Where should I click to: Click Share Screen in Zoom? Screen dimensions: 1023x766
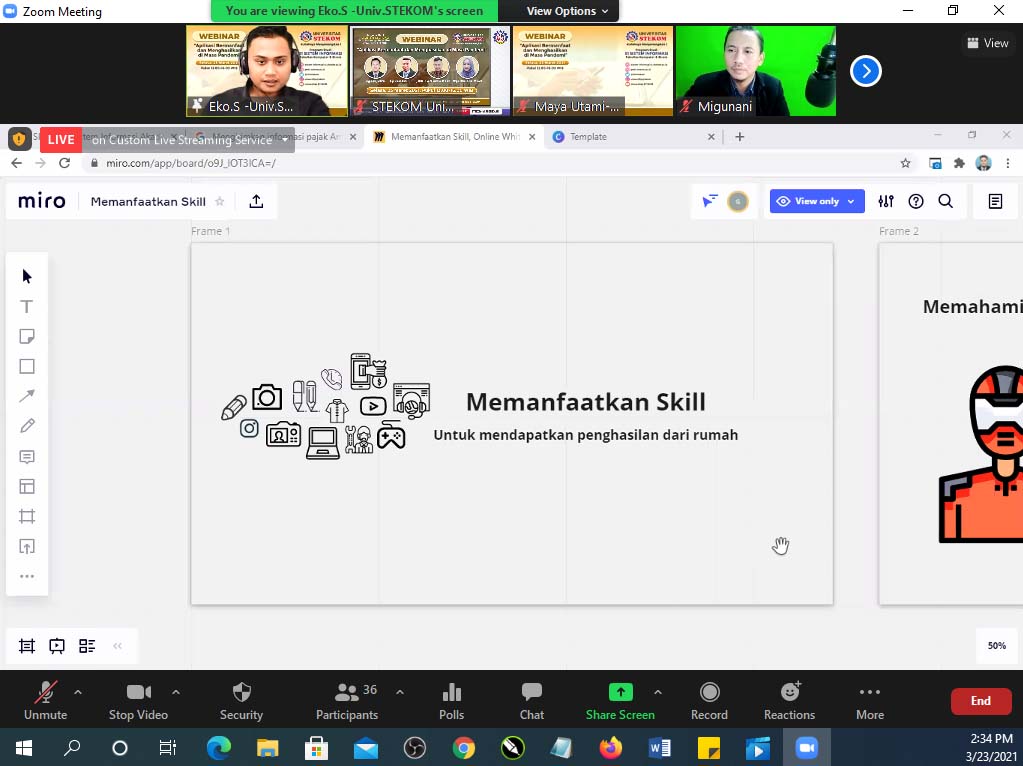(x=620, y=700)
